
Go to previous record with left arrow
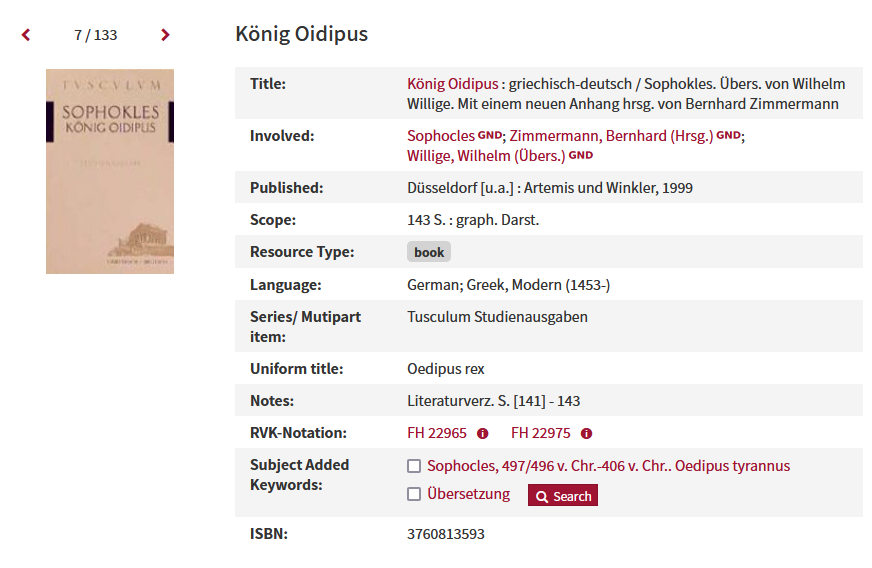coord(26,35)
